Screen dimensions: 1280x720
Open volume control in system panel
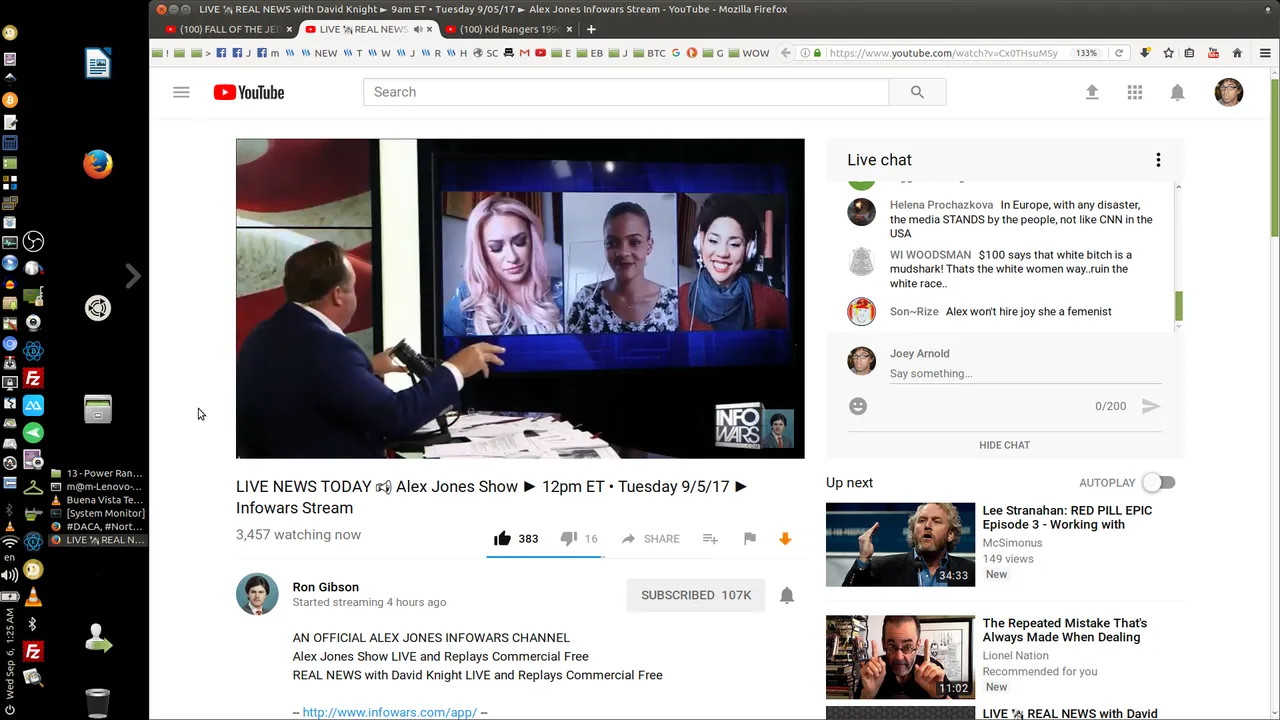[x=10, y=575]
